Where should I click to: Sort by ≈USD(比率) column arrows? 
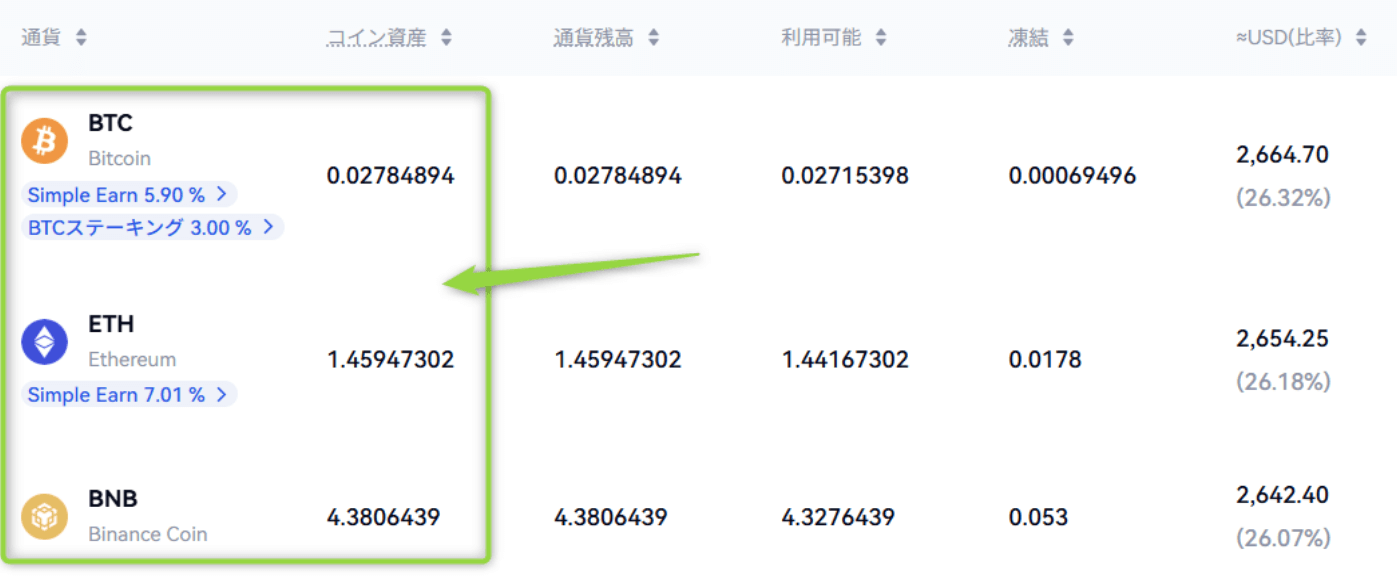point(1360,38)
